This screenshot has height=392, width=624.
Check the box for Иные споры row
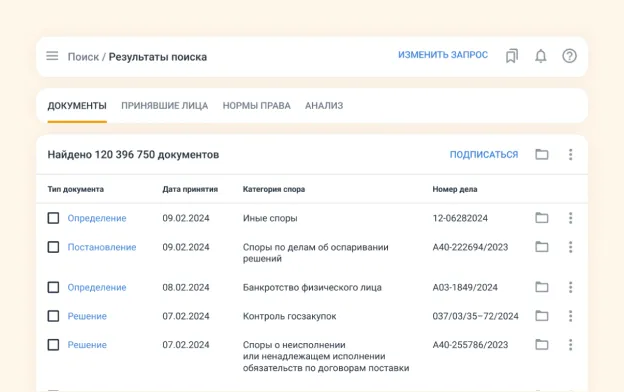[53, 218]
